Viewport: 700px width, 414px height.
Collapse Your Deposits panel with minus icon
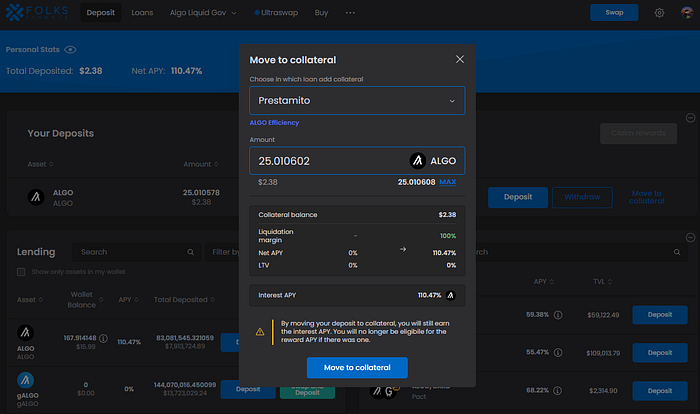tap(690, 118)
